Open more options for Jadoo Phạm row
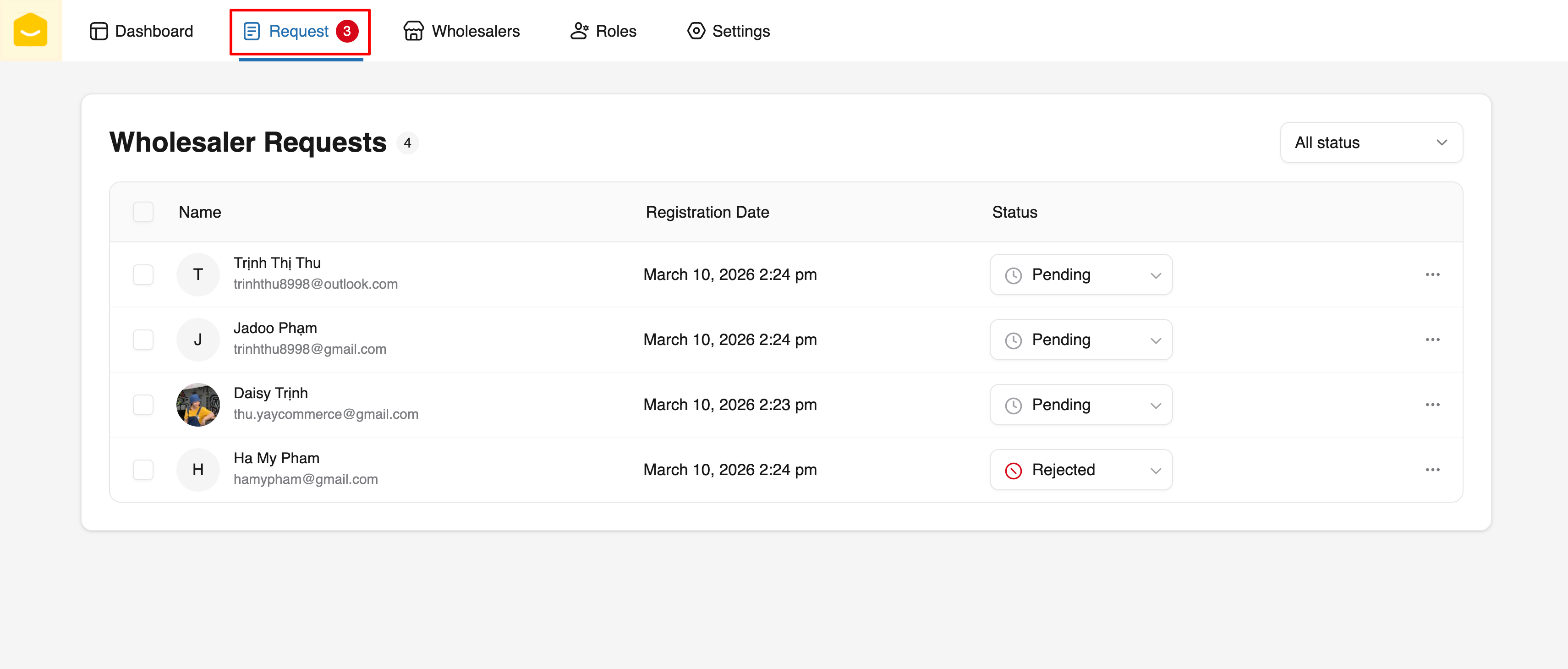Image resolution: width=1568 pixels, height=669 pixels. (1432, 340)
